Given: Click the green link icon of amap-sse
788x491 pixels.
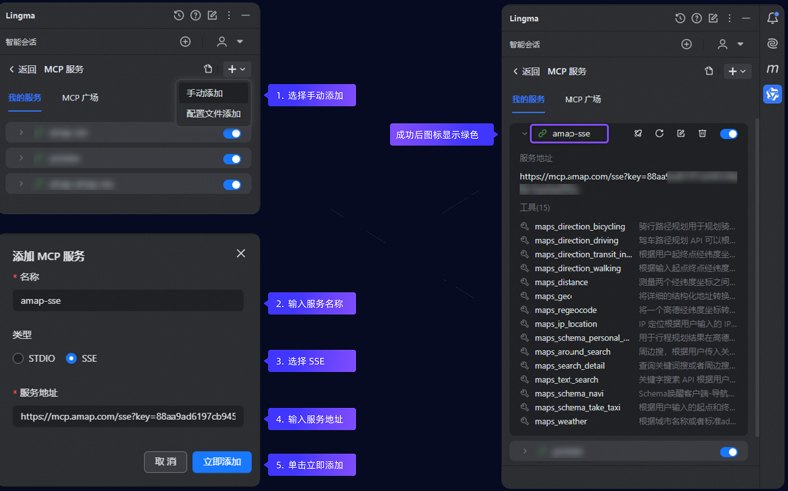Looking at the screenshot, I should 542,134.
